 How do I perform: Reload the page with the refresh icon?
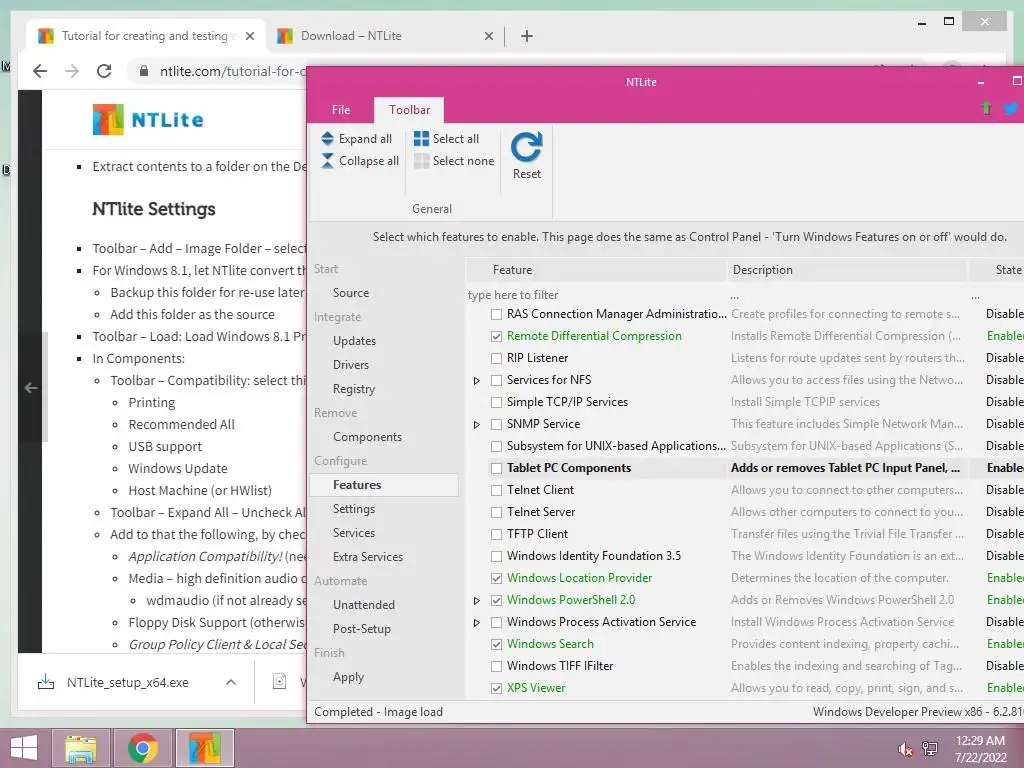click(104, 71)
